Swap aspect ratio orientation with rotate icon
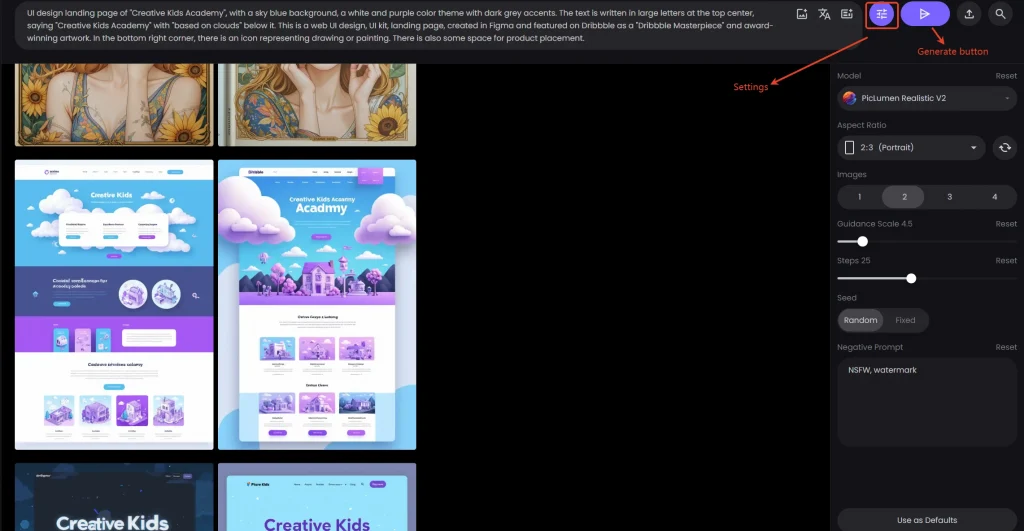1024x531 pixels. tap(1004, 148)
